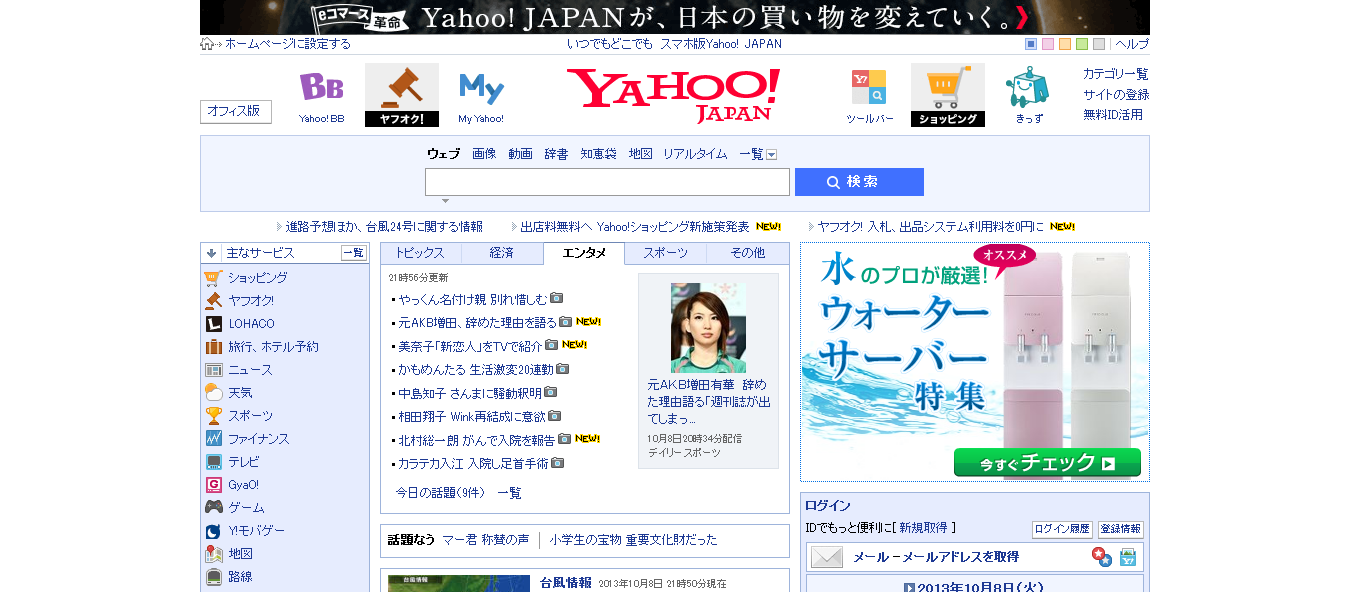This screenshot has height=592, width=1349.
Task: Switch to the その他 tab
Action: pyautogui.click(x=747, y=253)
